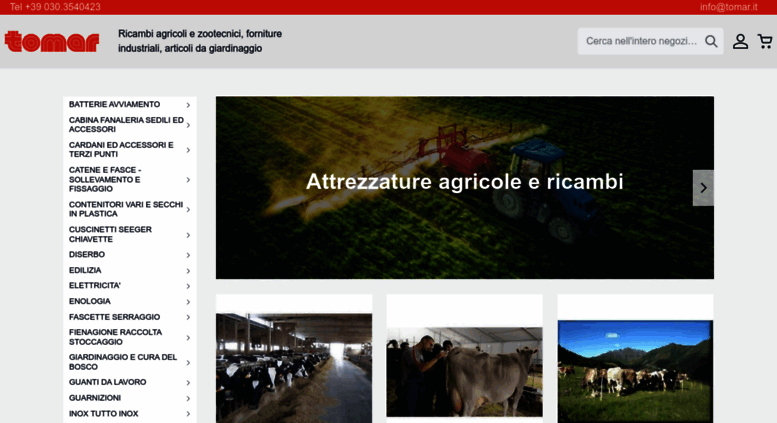The height and width of the screenshot is (423, 777).
Task: Expand INOX TUTTO INOX chevron
Action: tap(188, 414)
